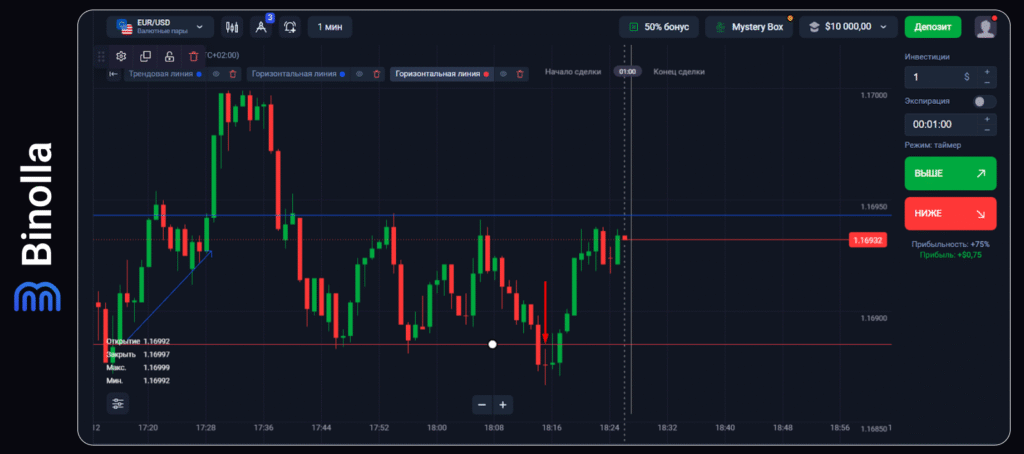Open drawing tools compass icon
Image resolution: width=1024 pixels, height=454 pixels.
262,27
